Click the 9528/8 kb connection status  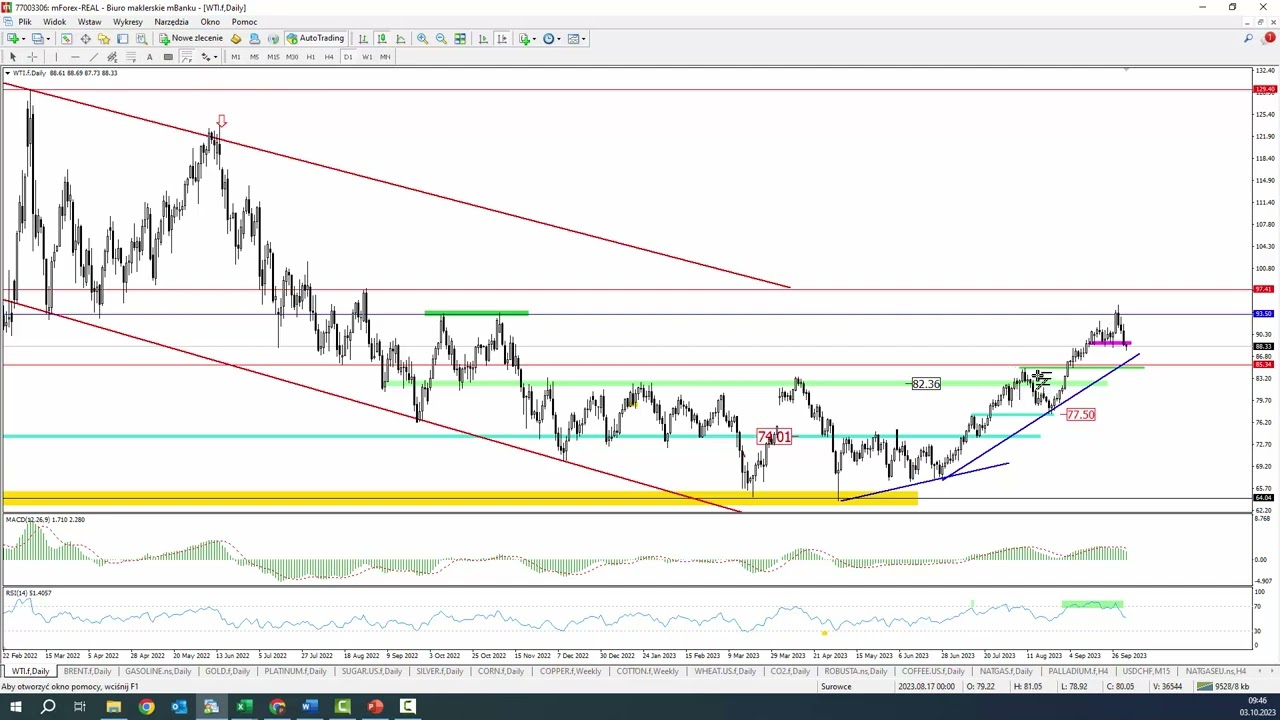point(1221,687)
